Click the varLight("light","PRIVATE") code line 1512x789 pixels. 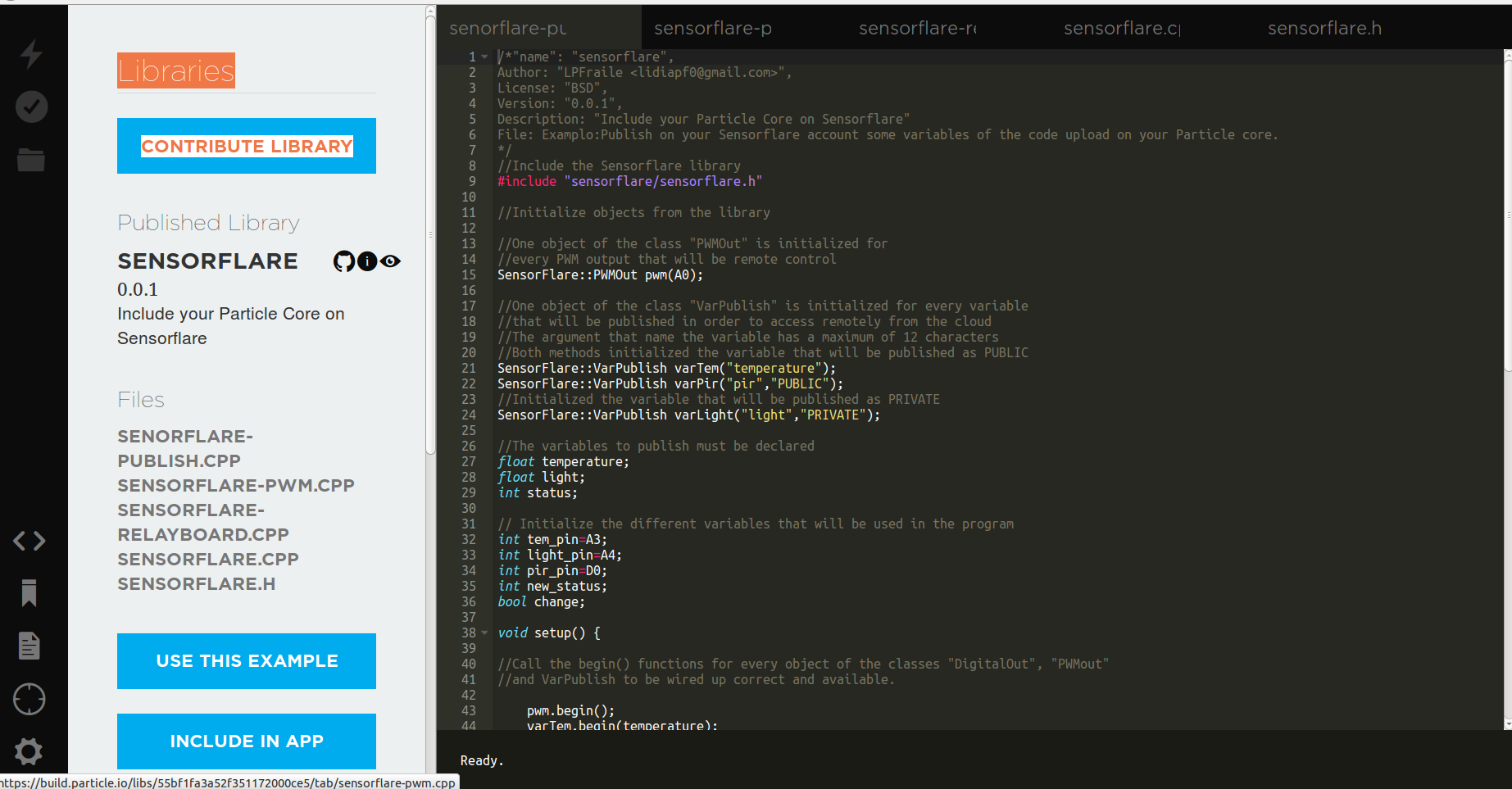tap(688, 415)
